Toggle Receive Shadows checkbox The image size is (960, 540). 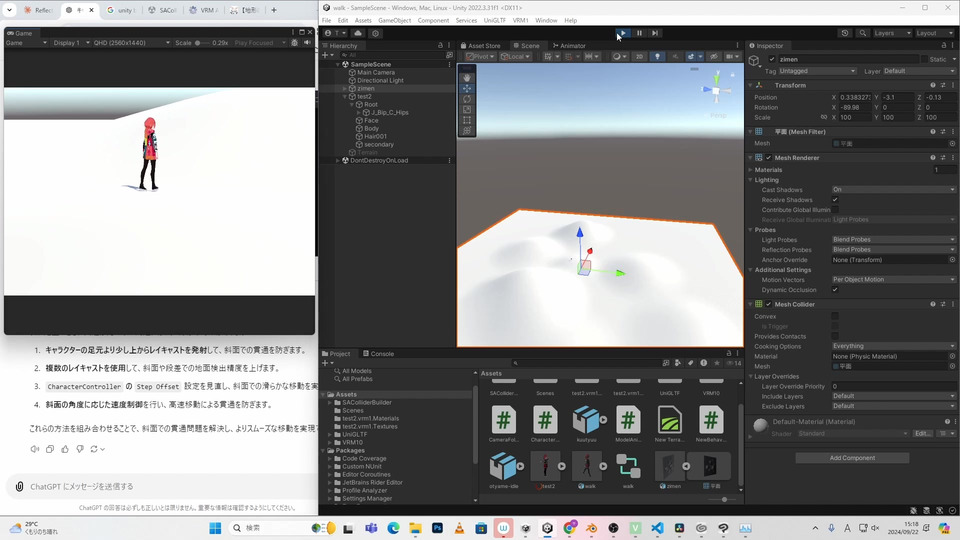[835, 200]
